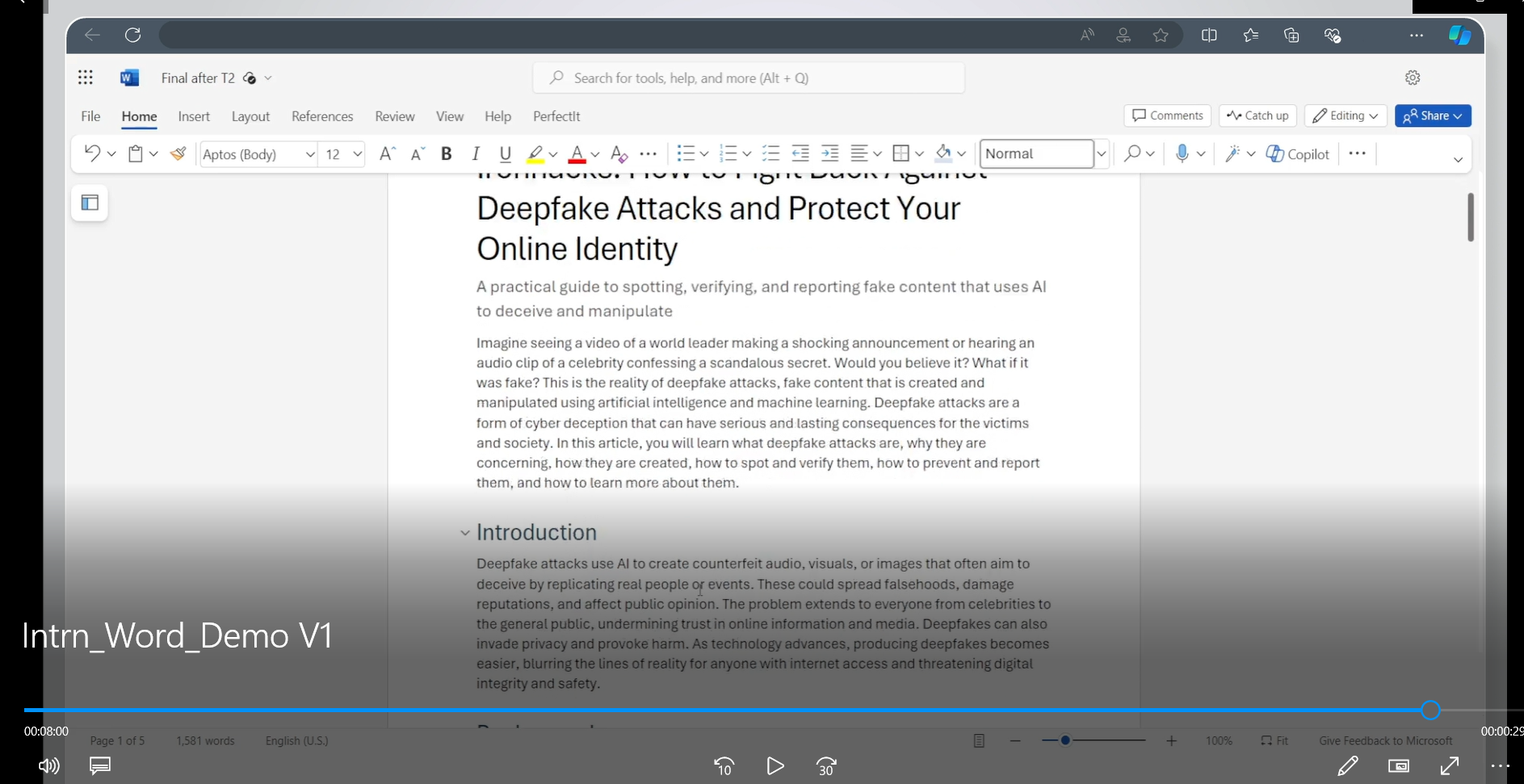Open the highlight color dropdown arrow
This screenshot has width=1524, height=784.
(x=553, y=153)
